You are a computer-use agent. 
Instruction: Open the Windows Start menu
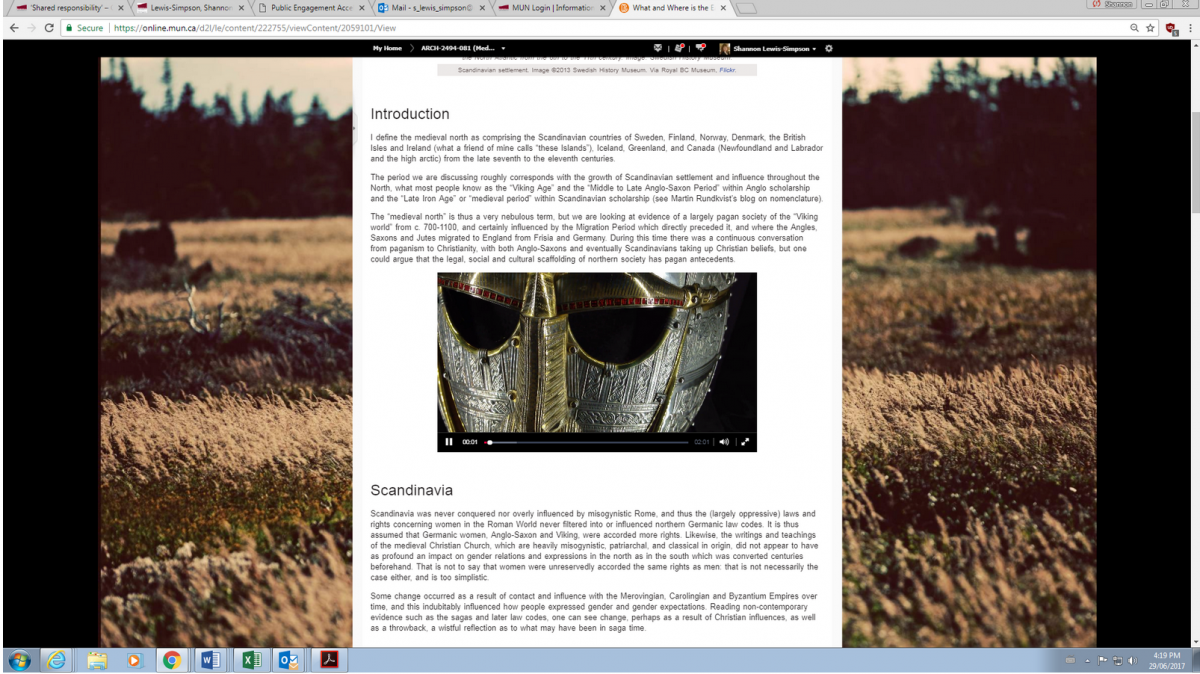pyautogui.click(x=19, y=660)
